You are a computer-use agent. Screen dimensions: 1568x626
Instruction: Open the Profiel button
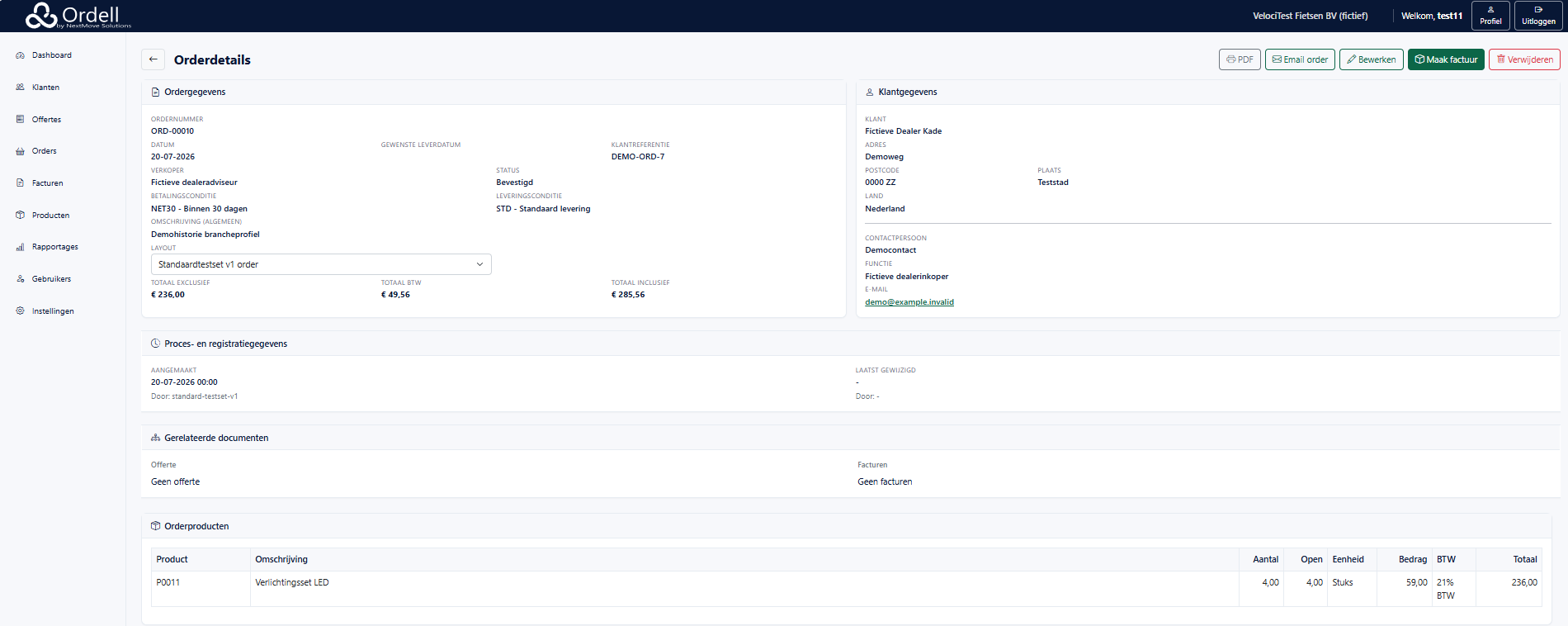(1490, 16)
